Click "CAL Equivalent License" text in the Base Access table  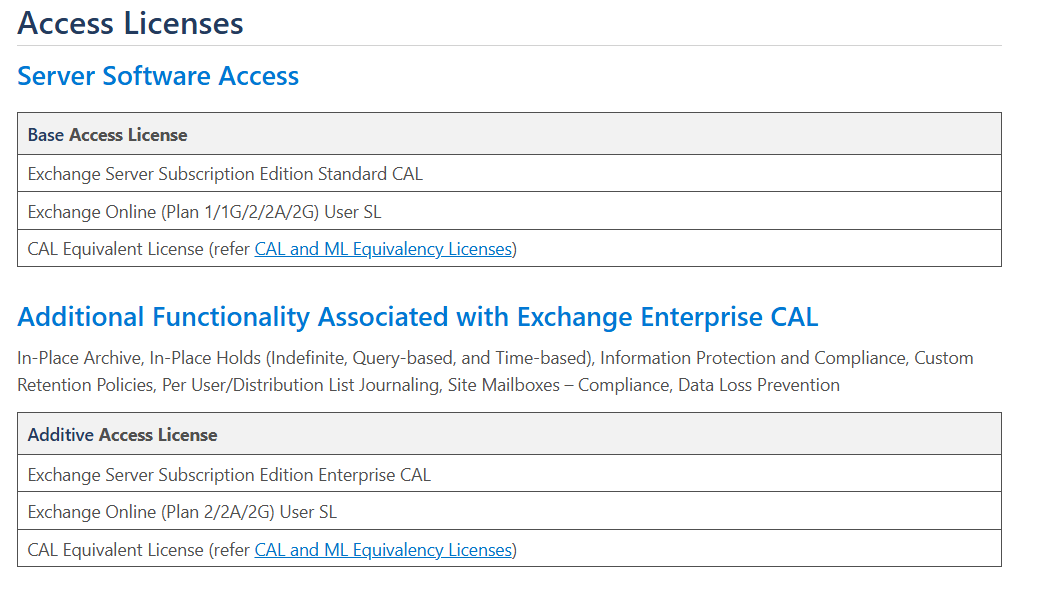click(x=115, y=249)
